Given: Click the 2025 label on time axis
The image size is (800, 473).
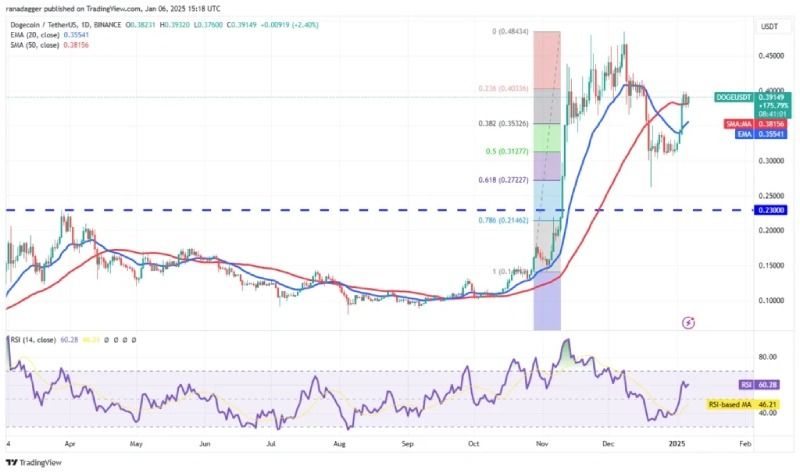Looking at the screenshot, I should click(677, 444).
